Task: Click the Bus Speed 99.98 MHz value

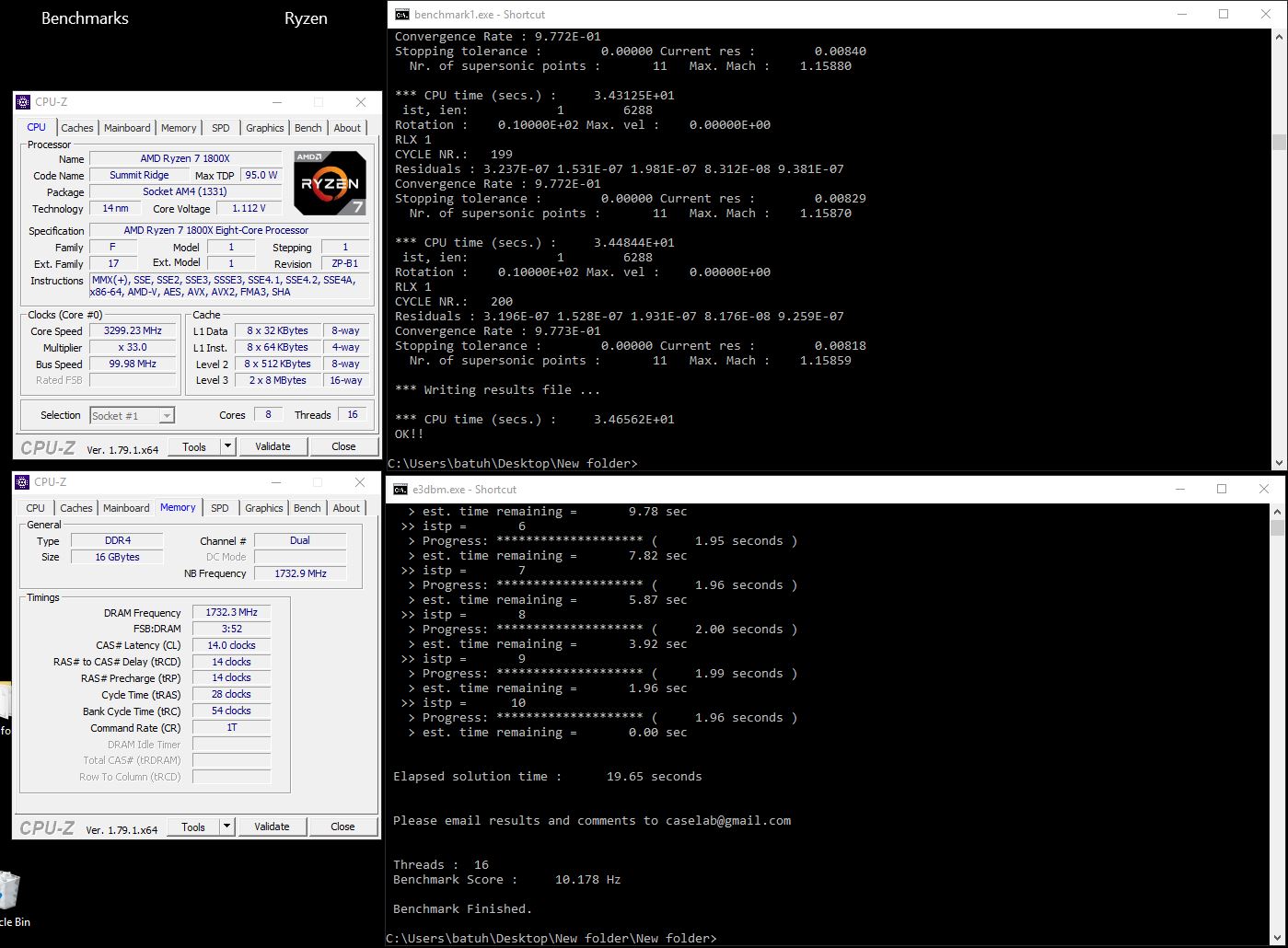Action: [x=133, y=364]
